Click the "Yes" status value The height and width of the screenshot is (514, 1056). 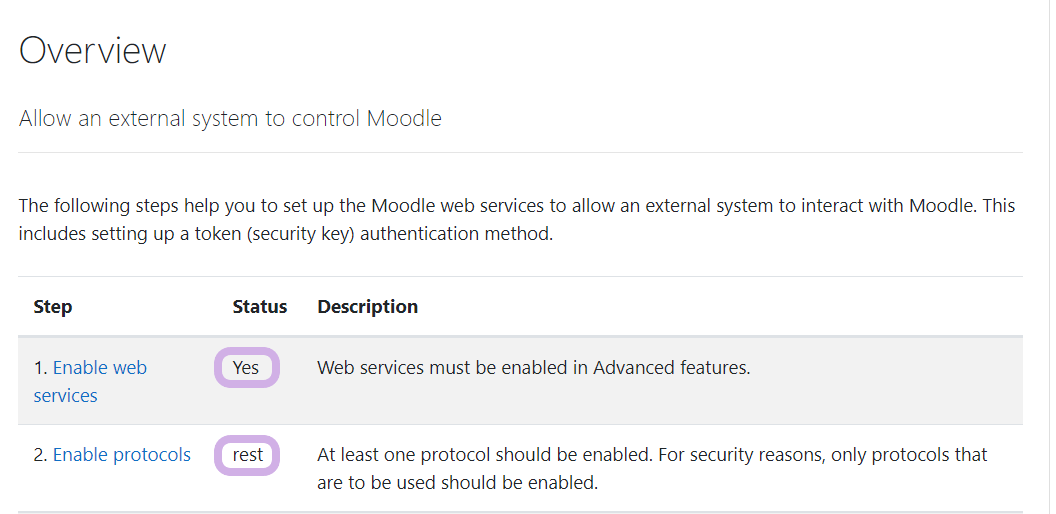pyautogui.click(x=246, y=368)
